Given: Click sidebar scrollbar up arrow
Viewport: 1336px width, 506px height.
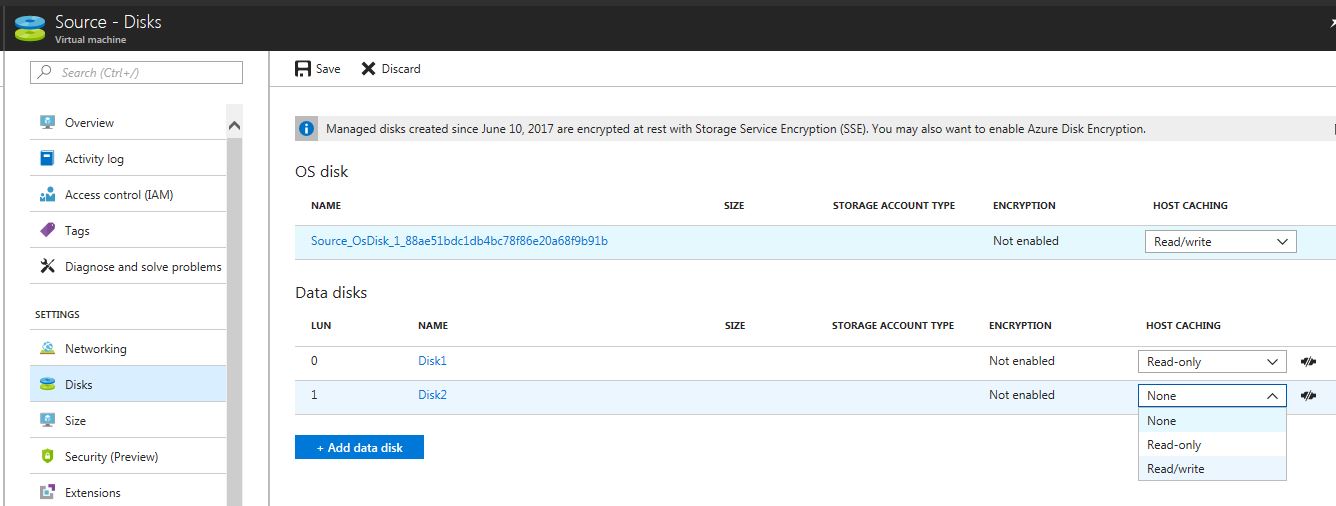Looking at the screenshot, I should point(235,126).
